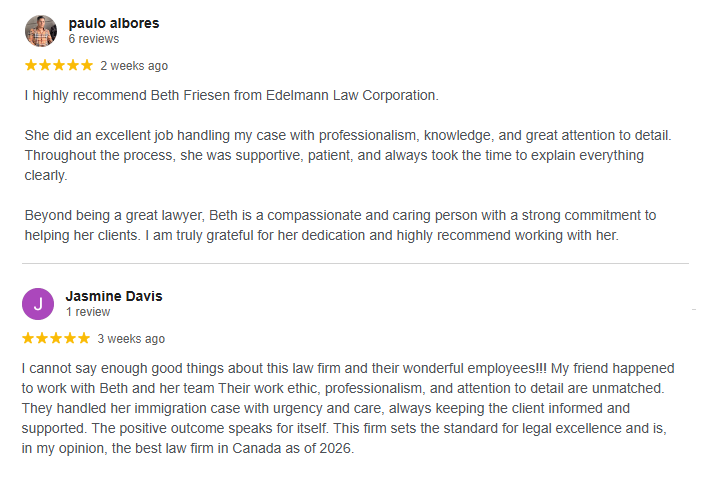Click third star in paulo albores' rating
Image resolution: width=705 pixels, height=477 pixels.
click(58, 66)
